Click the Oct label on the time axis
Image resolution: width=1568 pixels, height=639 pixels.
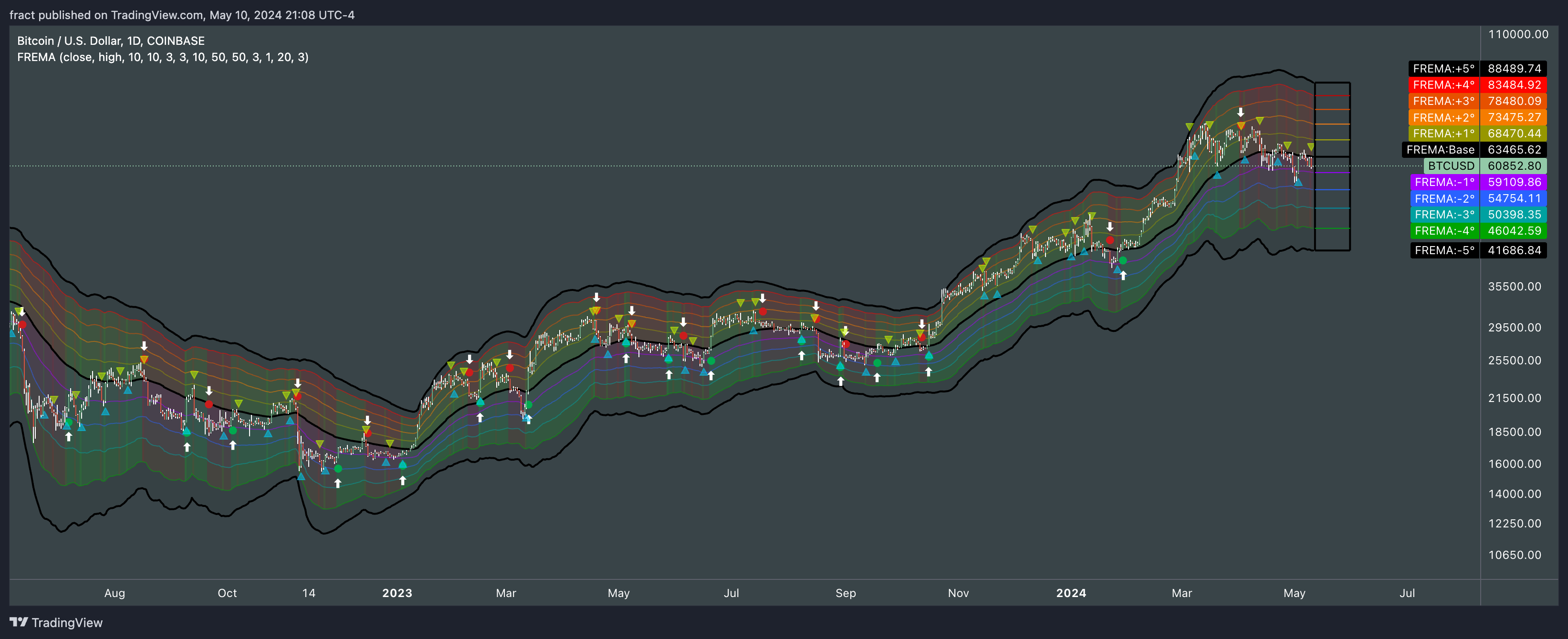click(227, 593)
